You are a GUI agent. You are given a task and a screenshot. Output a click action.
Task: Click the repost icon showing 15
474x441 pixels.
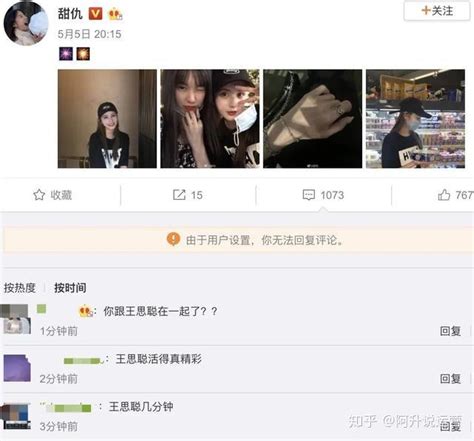tap(179, 195)
